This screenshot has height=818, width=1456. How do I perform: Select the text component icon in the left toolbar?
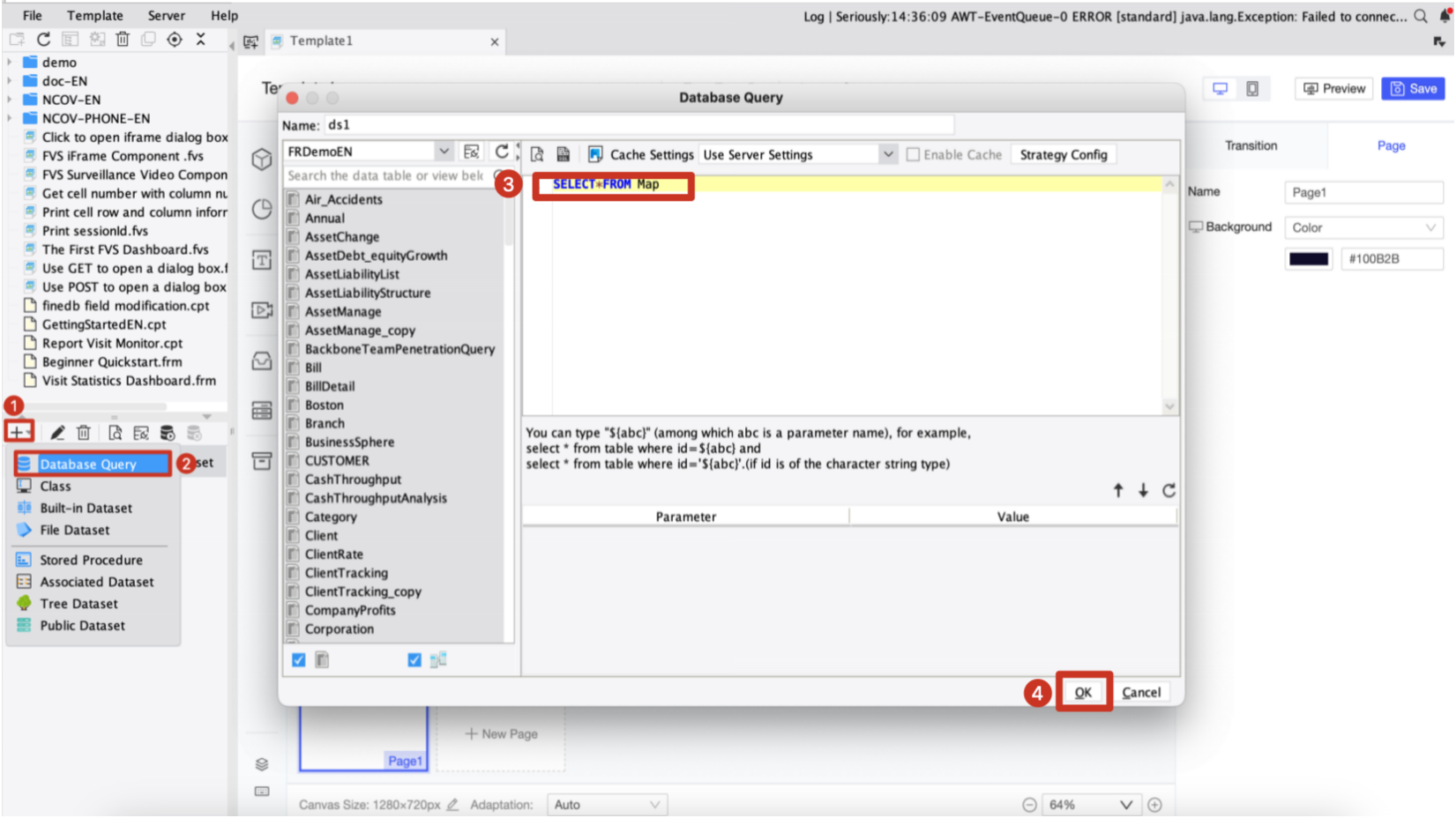pos(261,260)
